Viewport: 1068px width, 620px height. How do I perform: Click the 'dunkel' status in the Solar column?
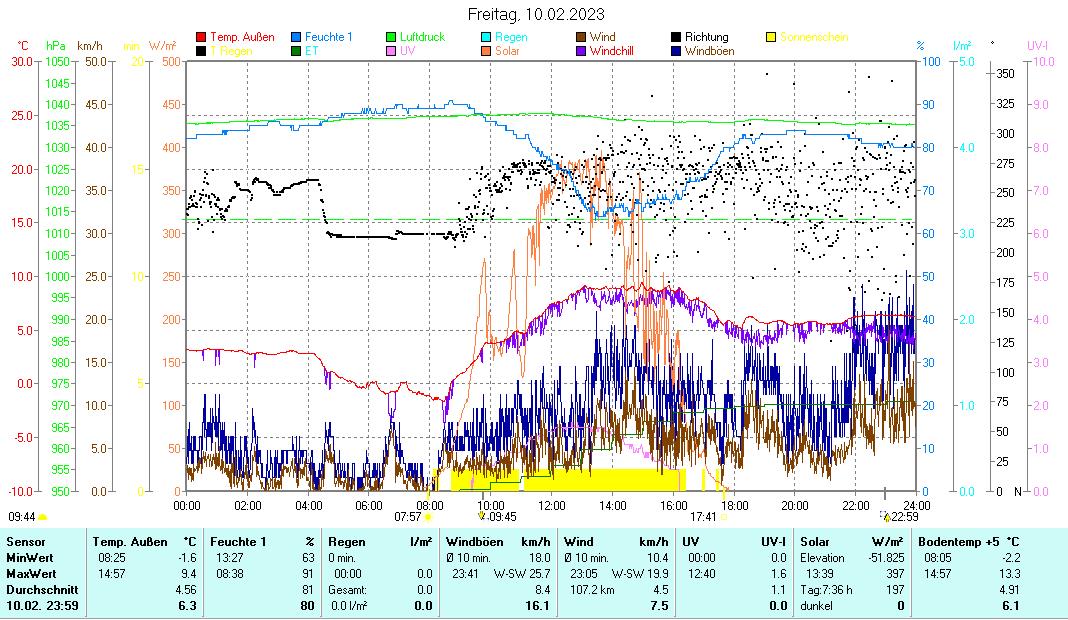click(x=816, y=606)
